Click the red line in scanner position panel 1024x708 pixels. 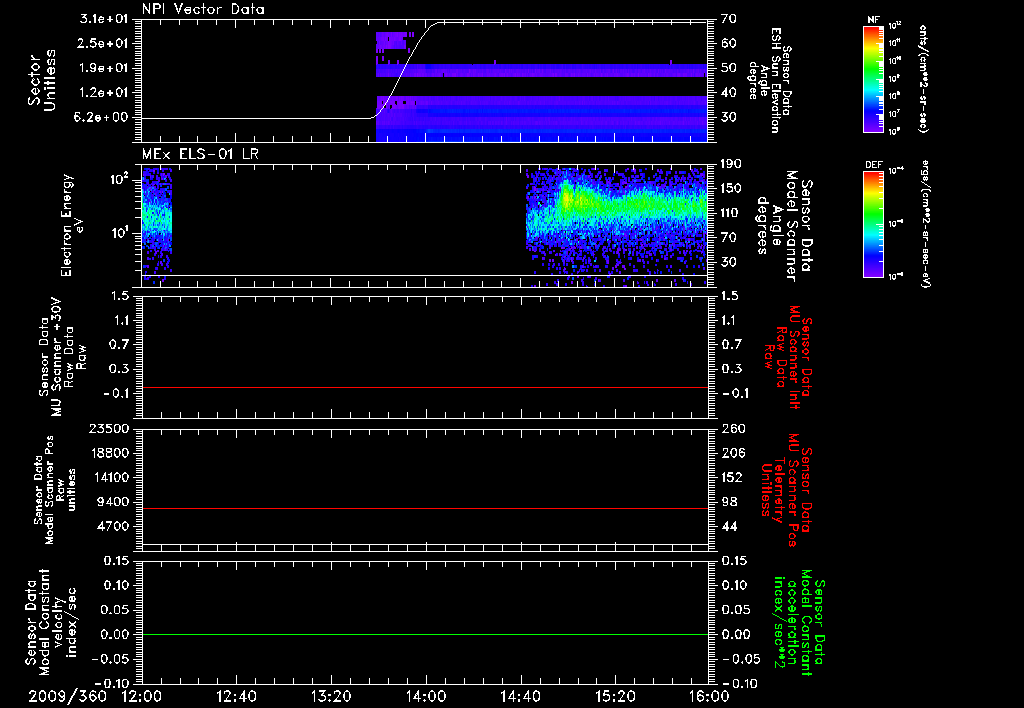click(x=424, y=508)
